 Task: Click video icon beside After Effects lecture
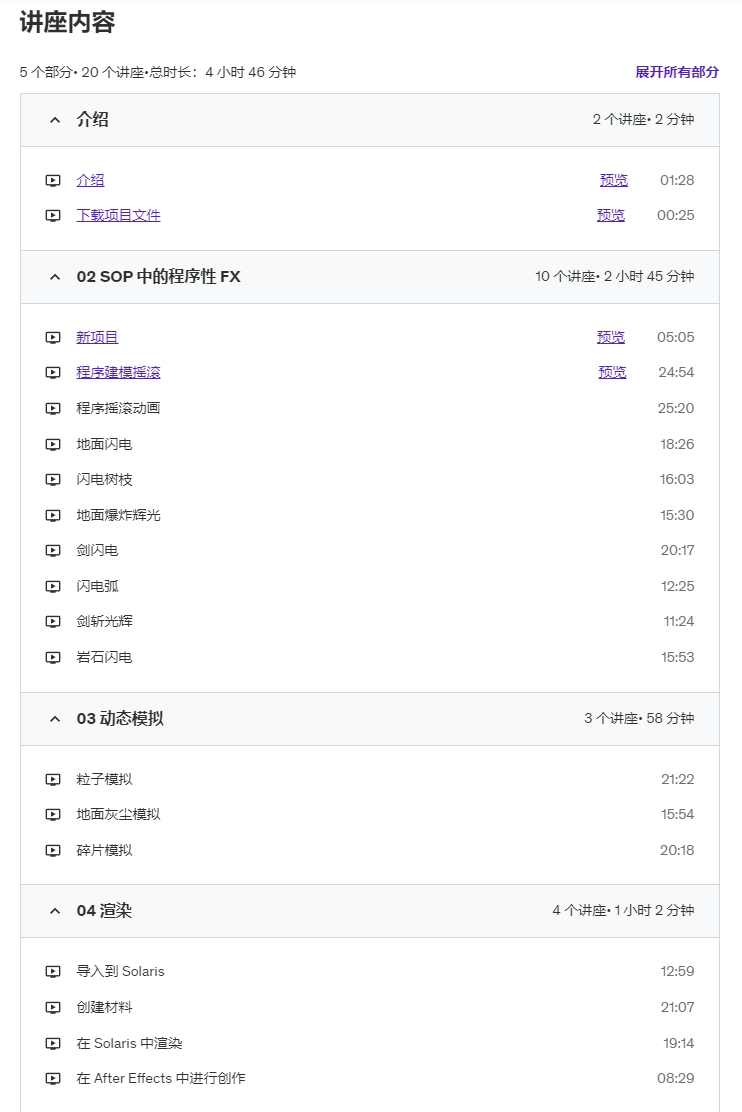[x=53, y=1079]
